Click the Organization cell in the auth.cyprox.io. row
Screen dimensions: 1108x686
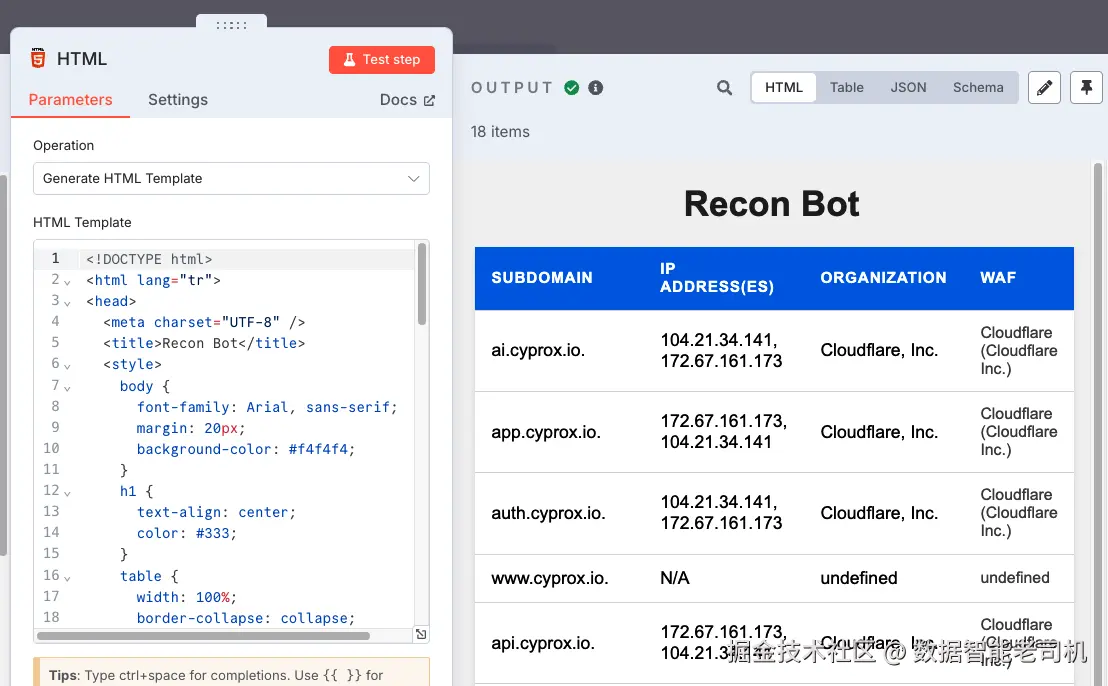[879, 513]
